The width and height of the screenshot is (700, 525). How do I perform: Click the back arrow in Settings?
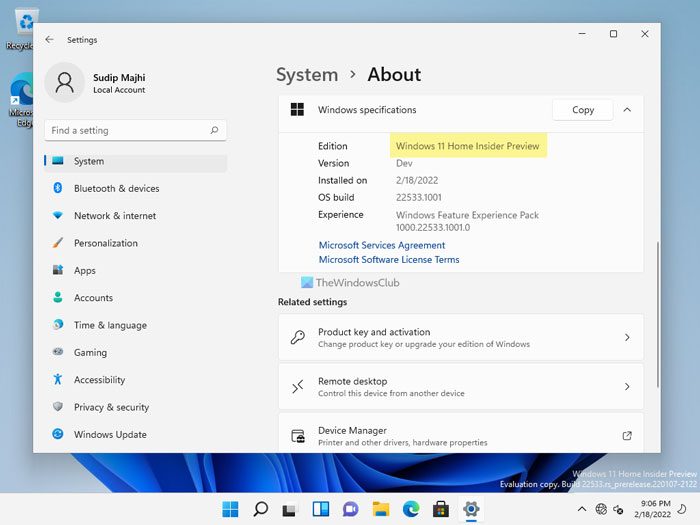[50, 40]
